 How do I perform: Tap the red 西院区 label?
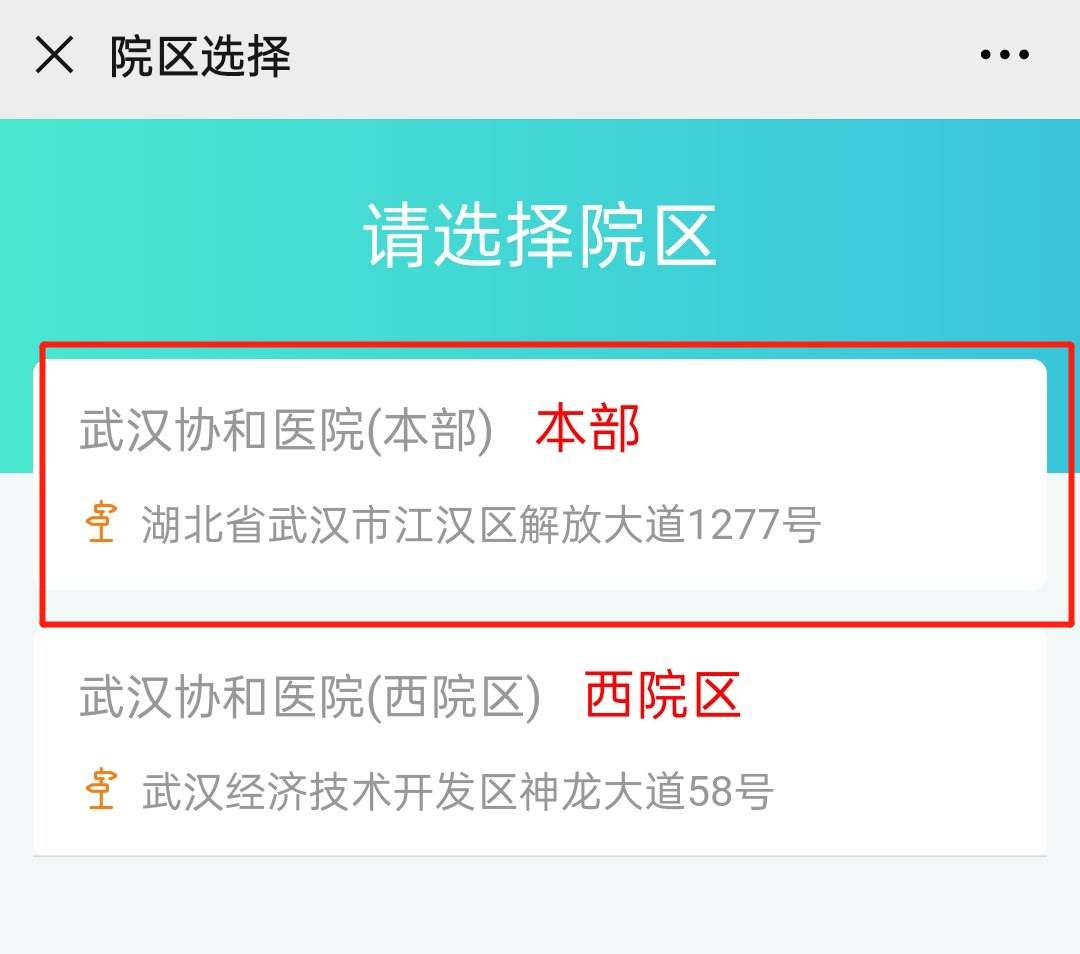662,696
